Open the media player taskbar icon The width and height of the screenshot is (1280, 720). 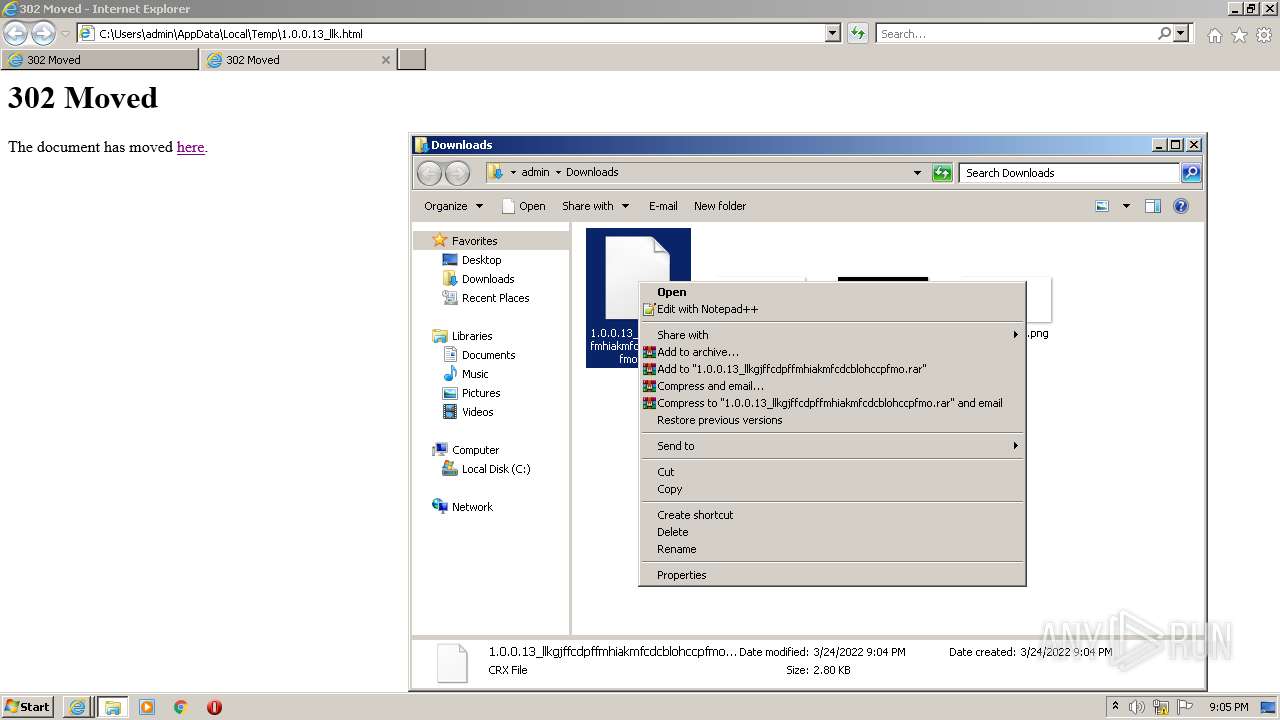tap(147, 707)
